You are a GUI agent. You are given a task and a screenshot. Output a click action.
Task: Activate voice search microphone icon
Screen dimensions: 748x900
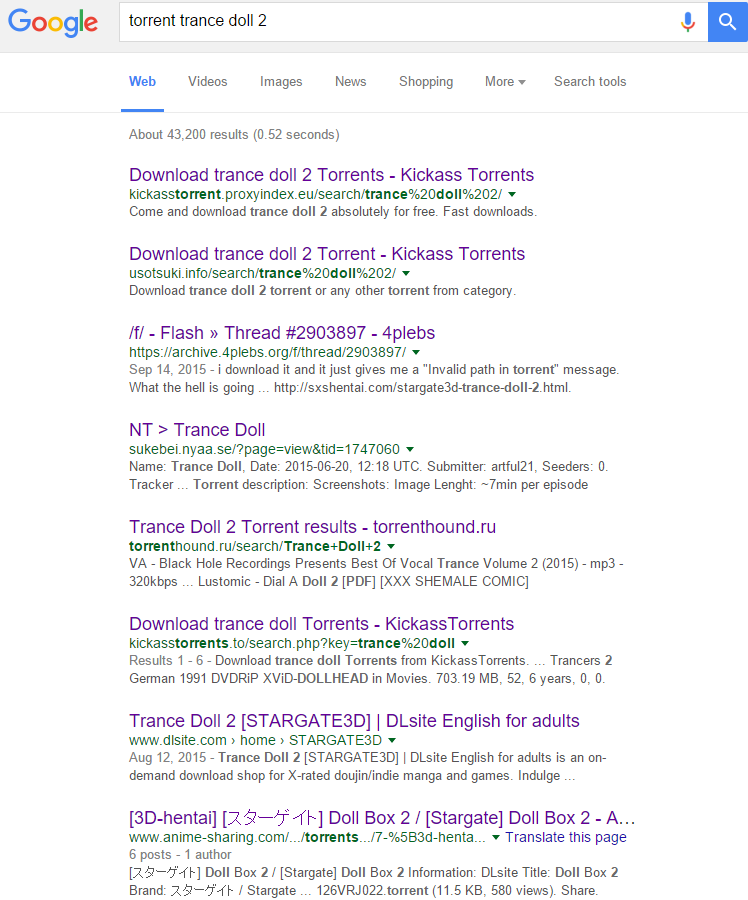(687, 21)
